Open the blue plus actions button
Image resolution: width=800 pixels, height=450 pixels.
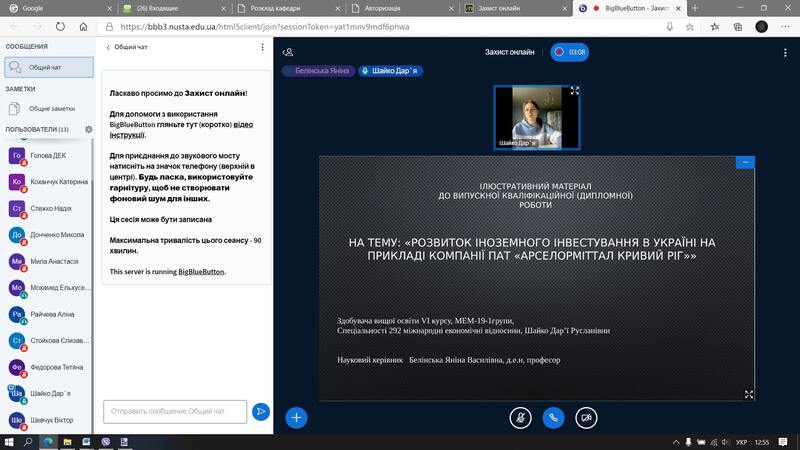[296, 418]
